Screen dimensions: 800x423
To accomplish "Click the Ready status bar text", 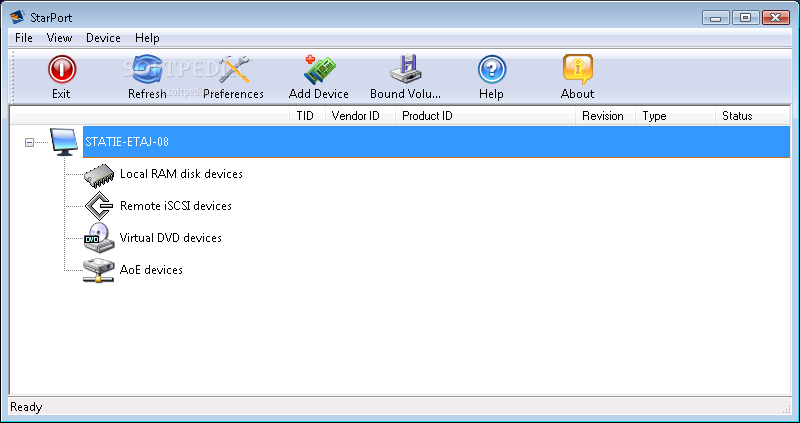I will [26, 407].
